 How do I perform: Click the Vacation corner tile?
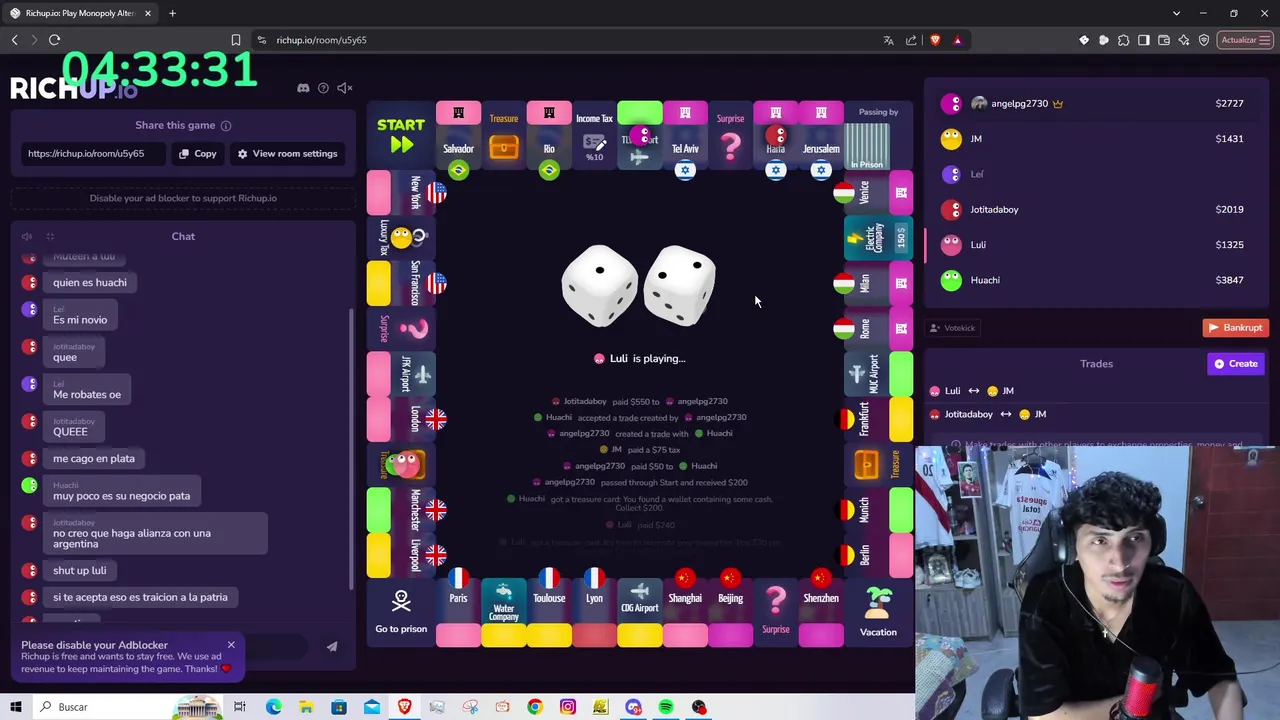(x=879, y=612)
